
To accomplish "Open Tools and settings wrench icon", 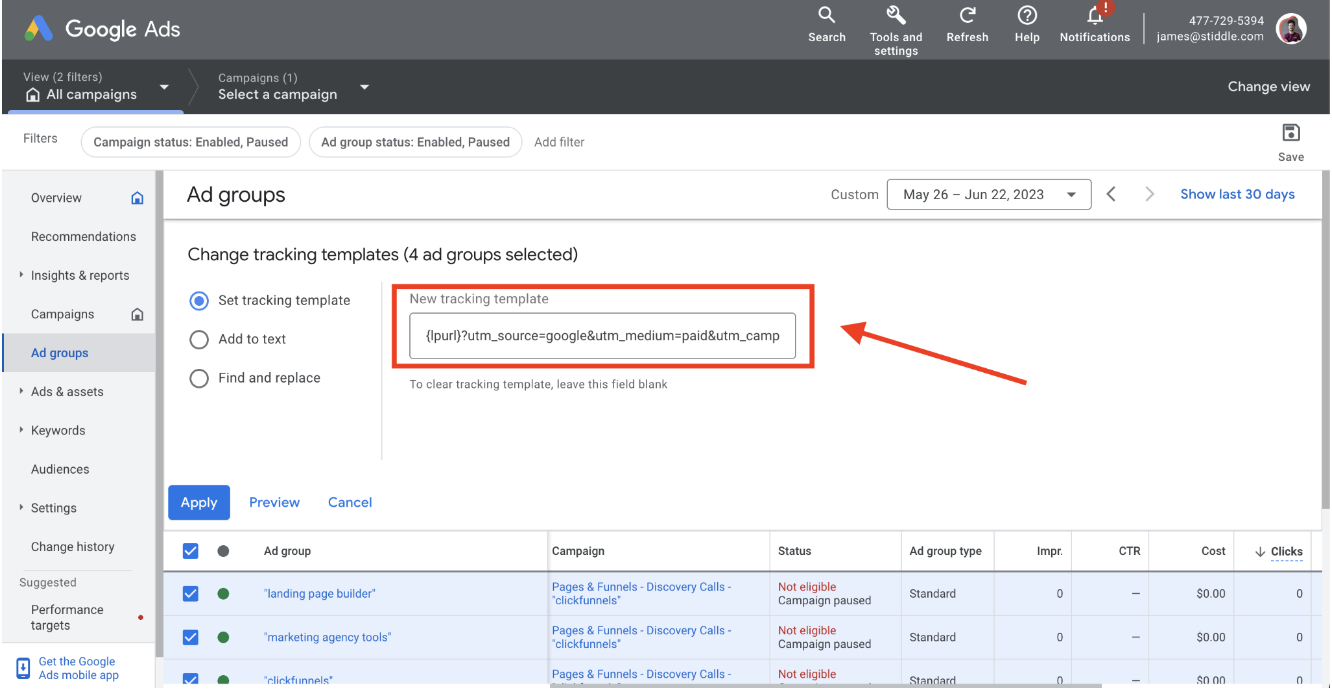I will point(896,15).
